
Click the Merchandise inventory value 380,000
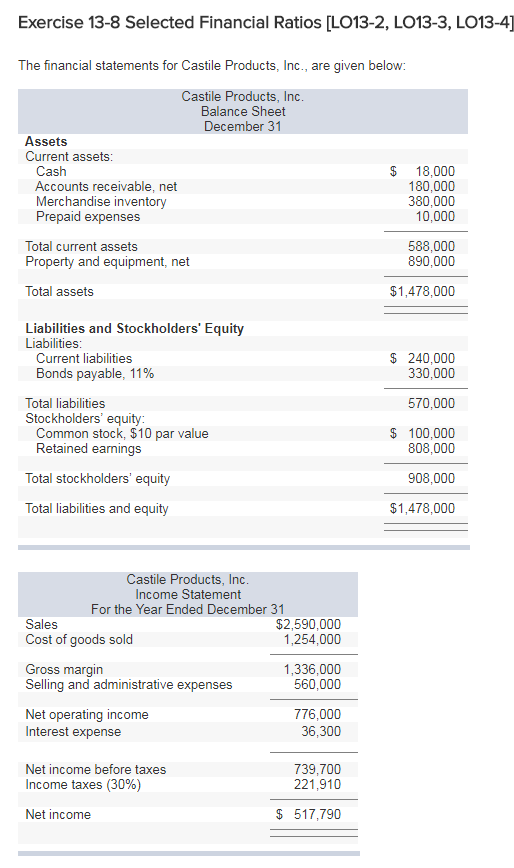coord(432,202)
